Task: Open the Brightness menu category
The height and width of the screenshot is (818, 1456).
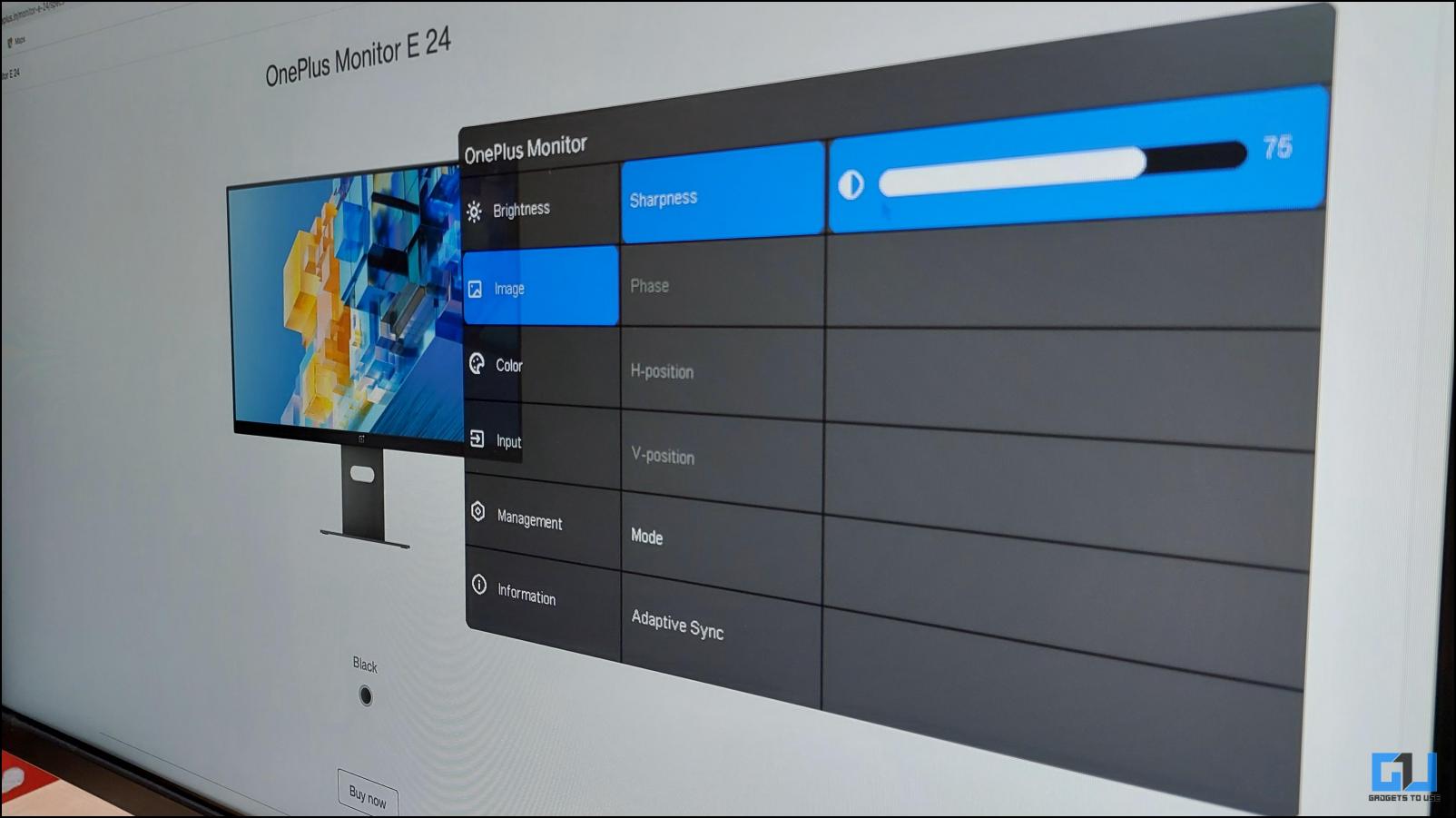Action: tap(541, 207)
